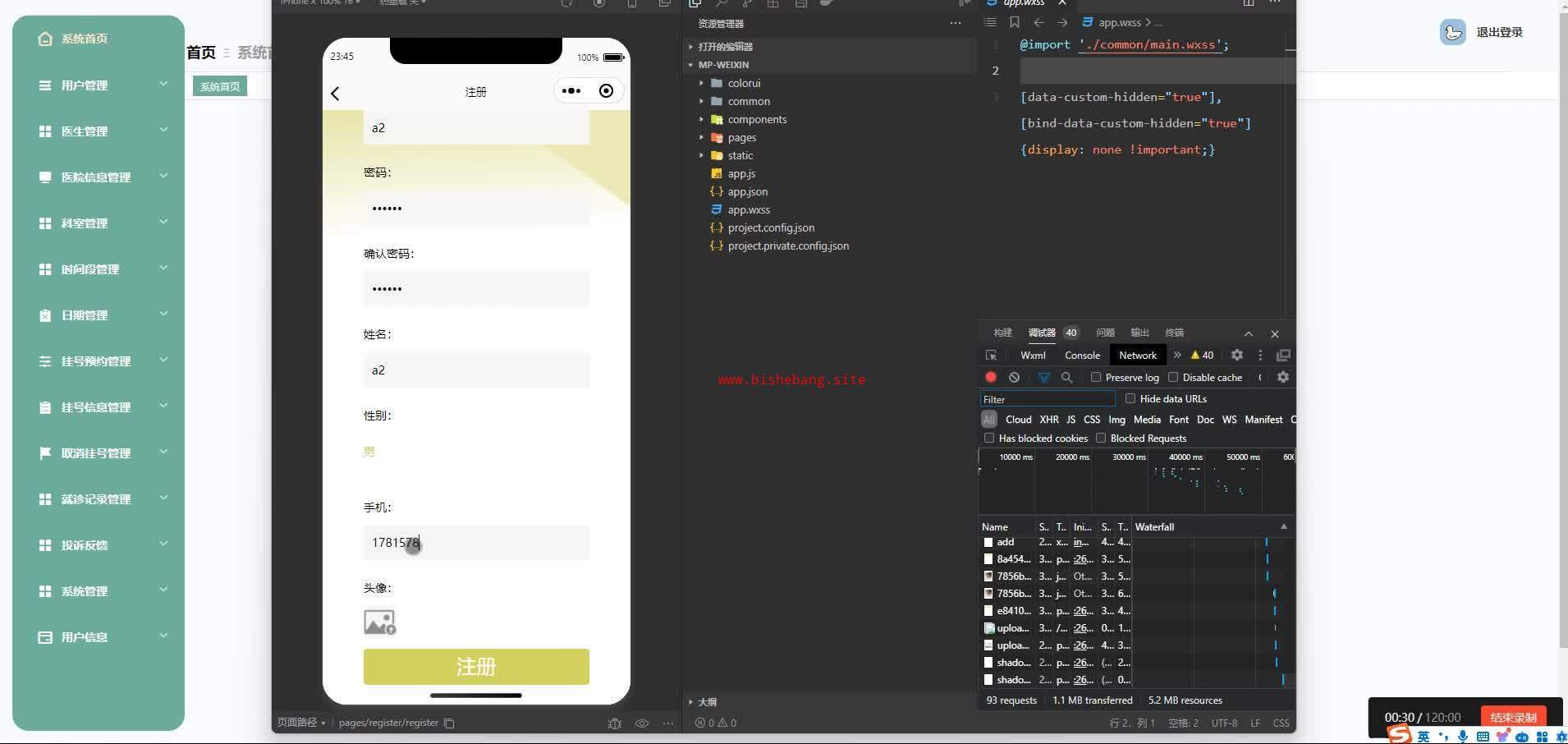Click the back arrow in the phone simulator

click(335, 94)
